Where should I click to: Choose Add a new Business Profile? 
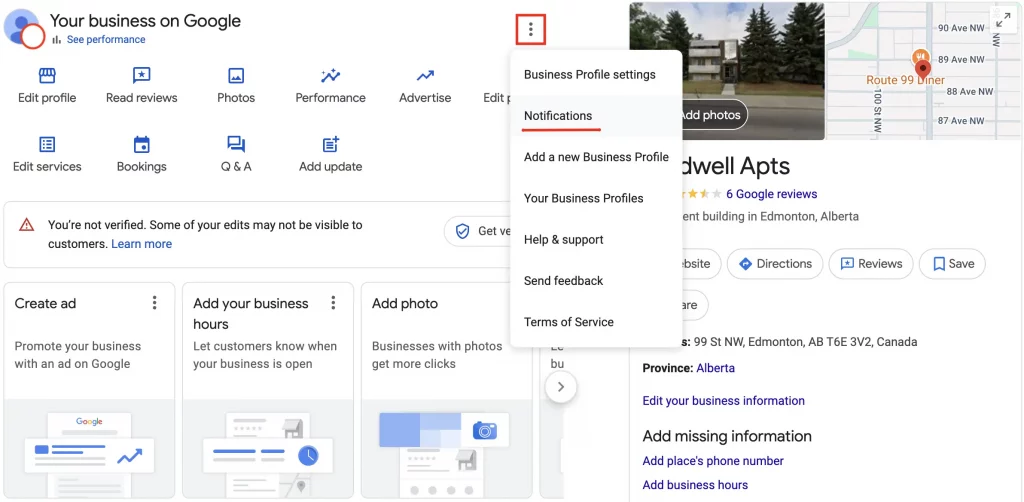coord(596,157)
